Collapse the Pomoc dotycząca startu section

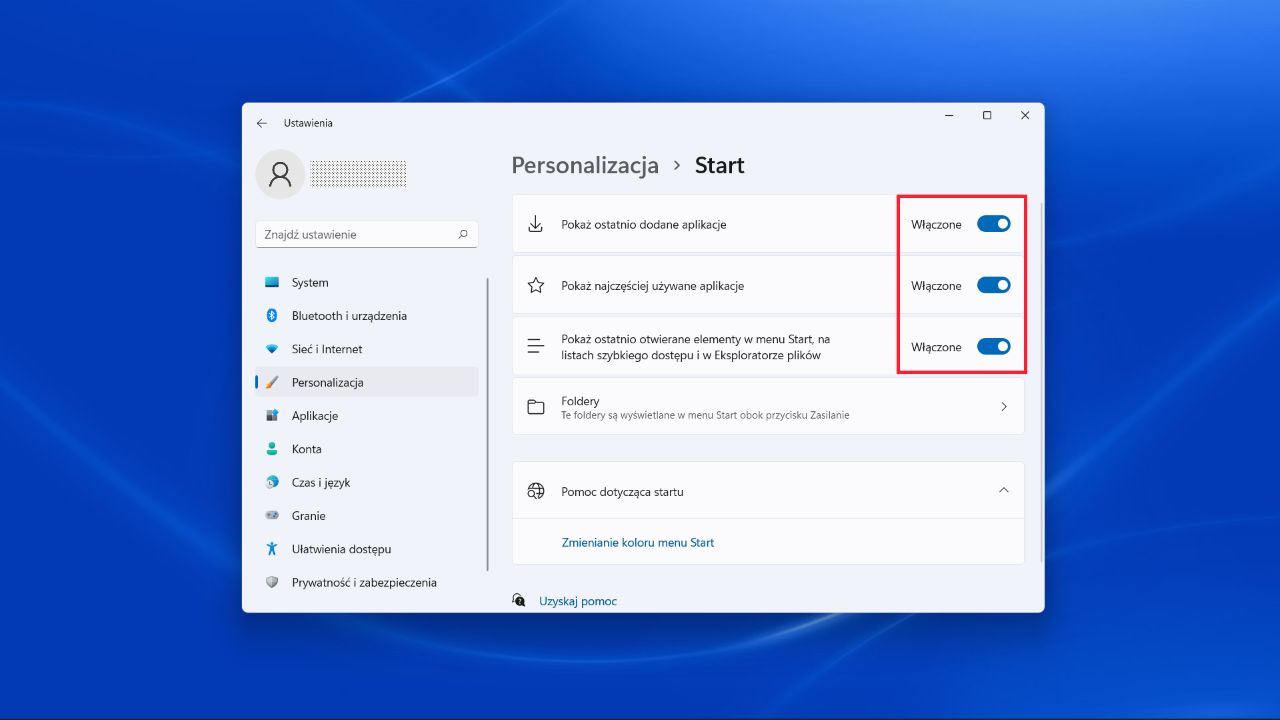click(1004, 490)
